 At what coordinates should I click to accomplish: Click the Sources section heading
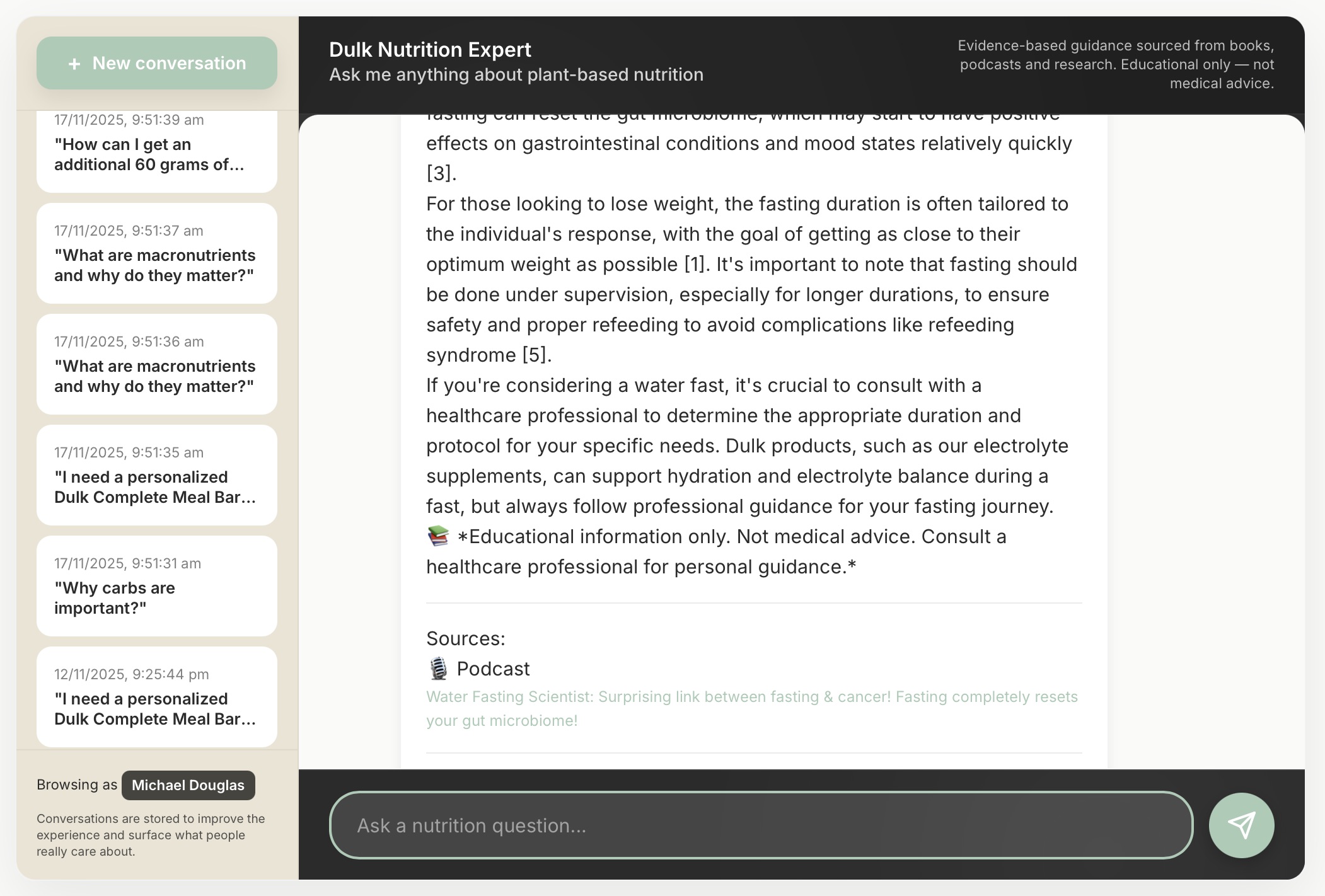[x=465, y=638]
